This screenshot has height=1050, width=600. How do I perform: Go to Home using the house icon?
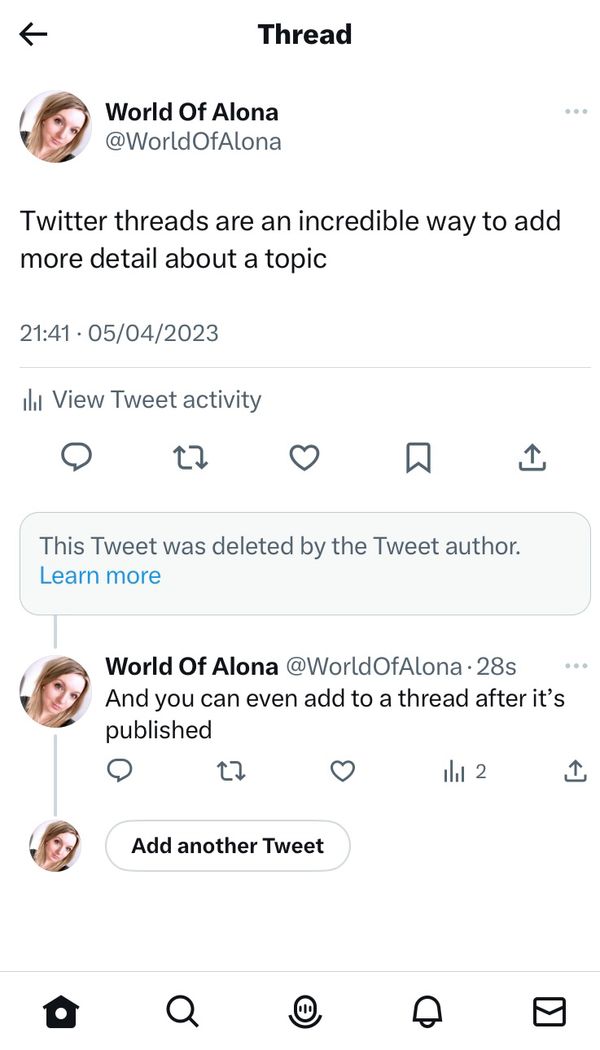(61, 1011)
